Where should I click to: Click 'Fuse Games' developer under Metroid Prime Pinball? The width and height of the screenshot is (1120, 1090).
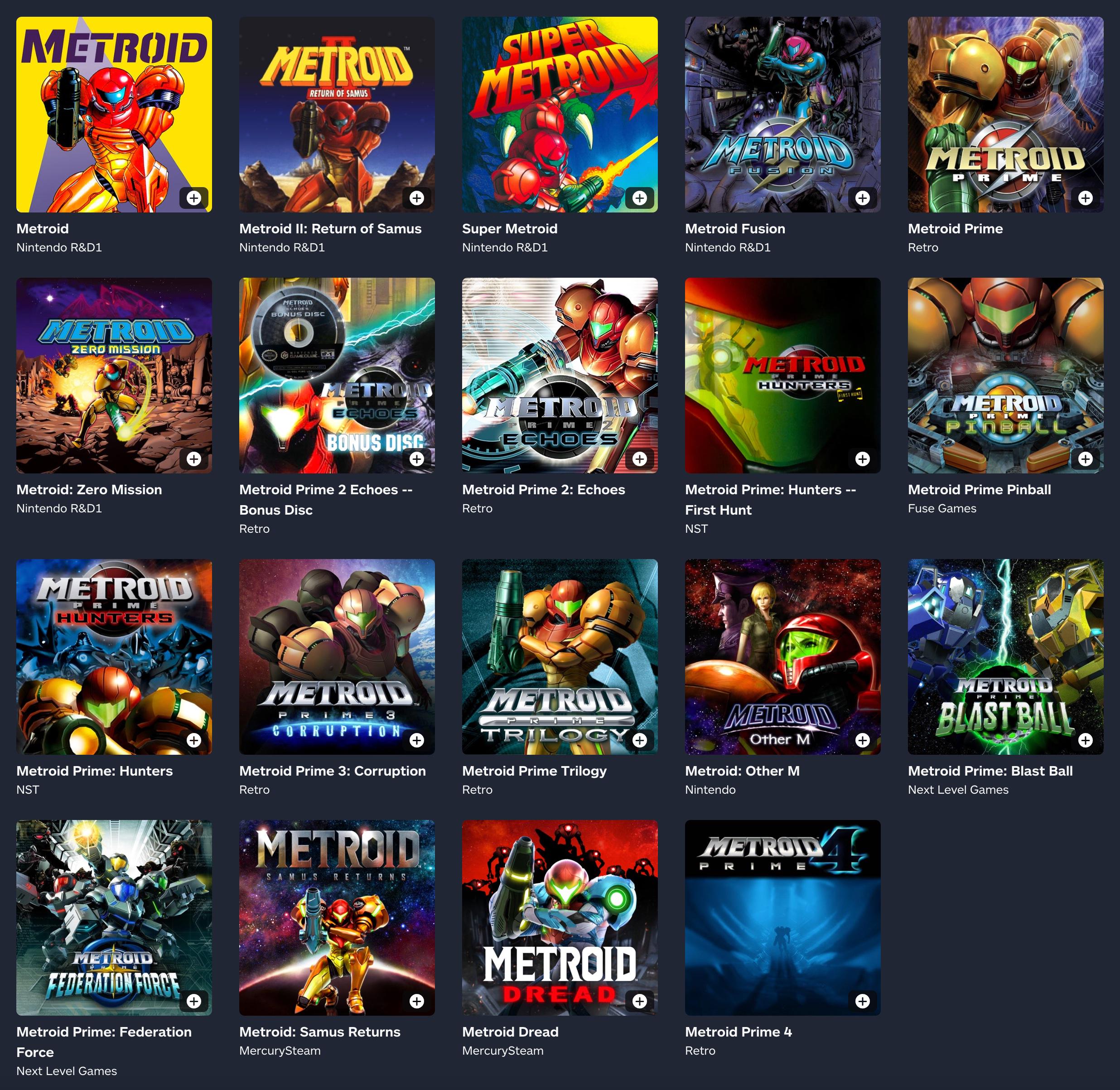coord(942,508)
